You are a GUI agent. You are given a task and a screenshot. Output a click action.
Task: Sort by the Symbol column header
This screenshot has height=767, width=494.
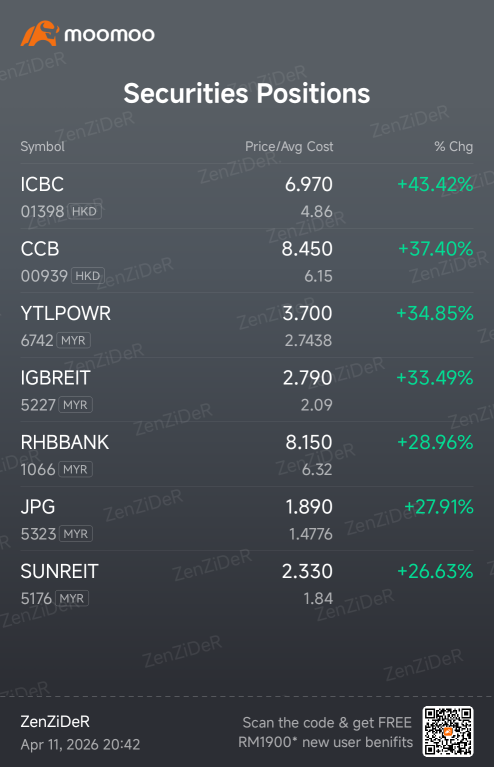(x=43, y=147)
